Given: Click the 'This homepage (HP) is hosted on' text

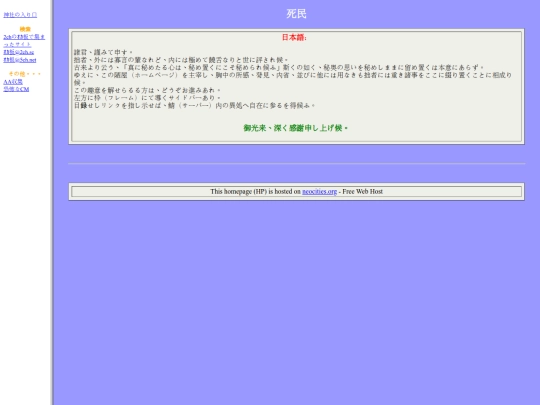Looking at the screenshot, I should tap(256, 191).
